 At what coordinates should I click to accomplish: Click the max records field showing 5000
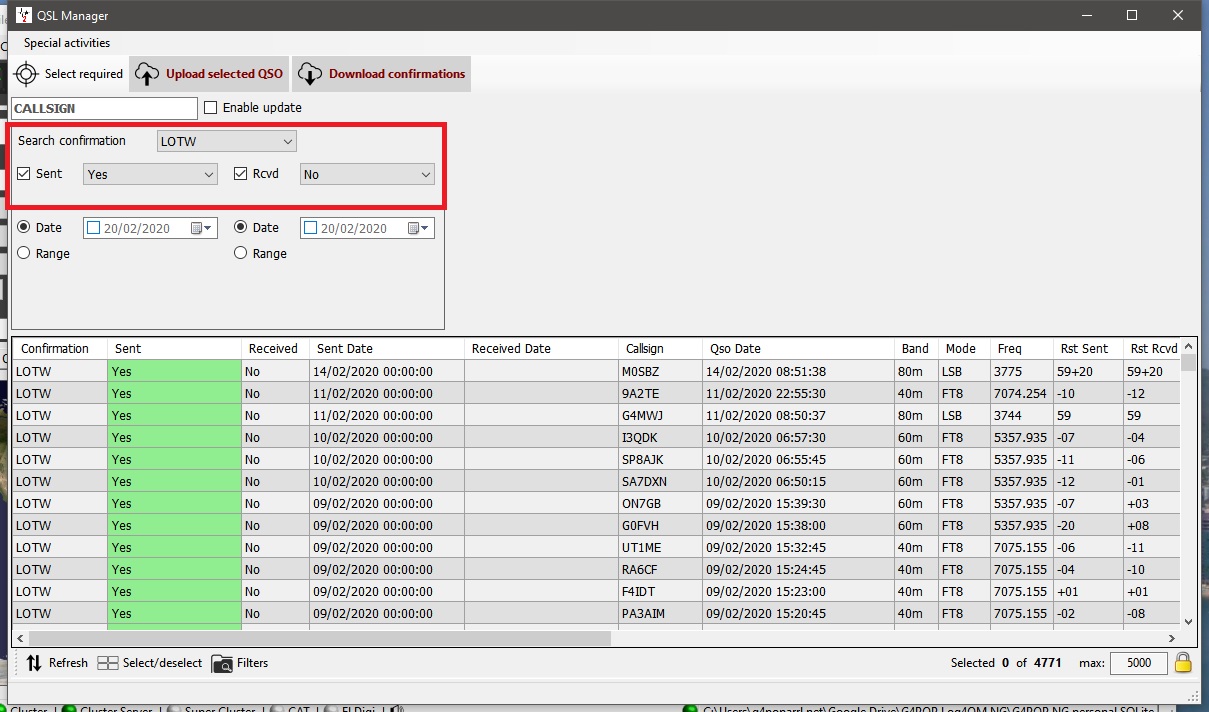point(1137,662)
